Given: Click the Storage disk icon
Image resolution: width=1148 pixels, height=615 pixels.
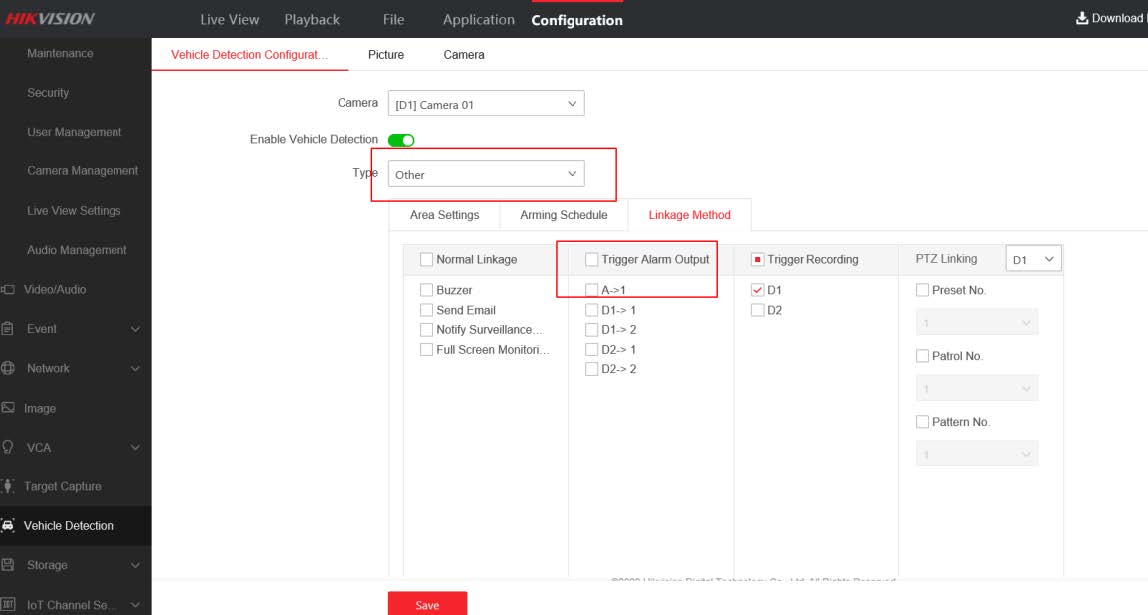Looking at the screenshot, I should point(8,565).
